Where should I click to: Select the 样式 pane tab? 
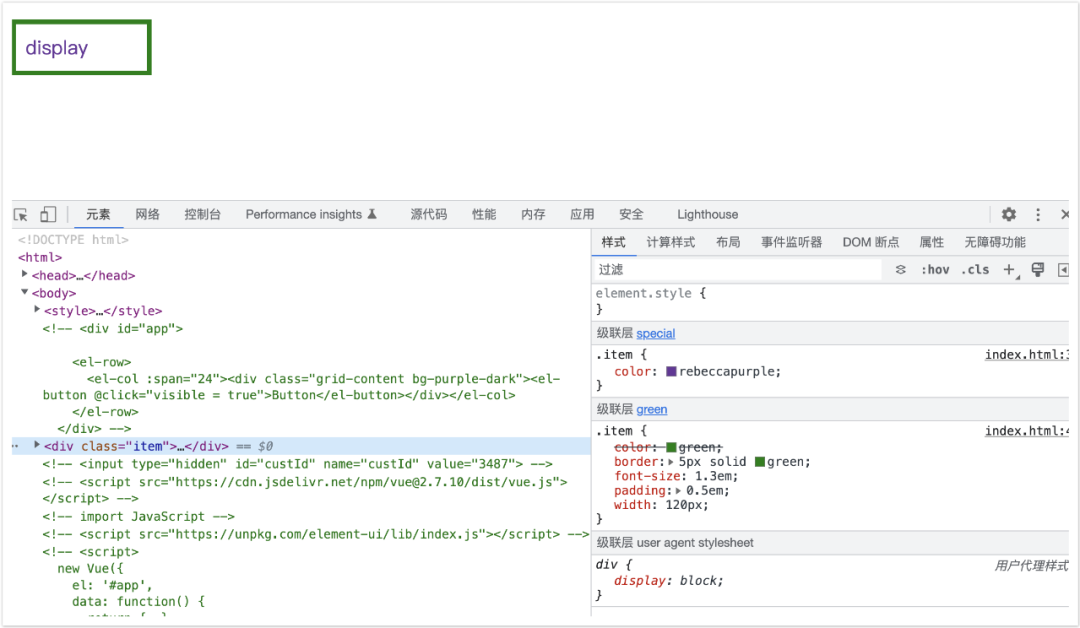(x=613, y=242)
